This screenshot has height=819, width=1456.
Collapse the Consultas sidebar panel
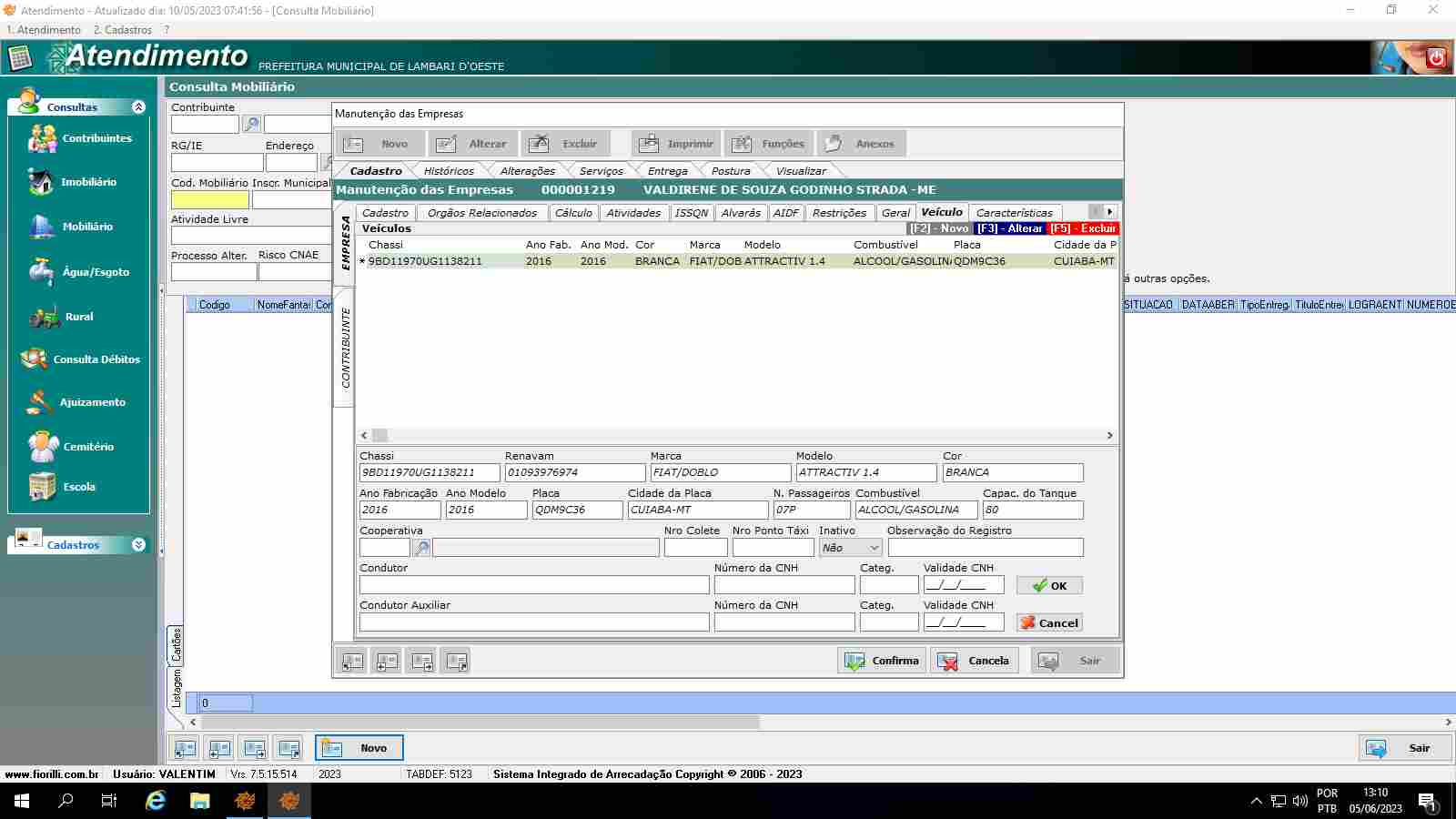(138, 106)
